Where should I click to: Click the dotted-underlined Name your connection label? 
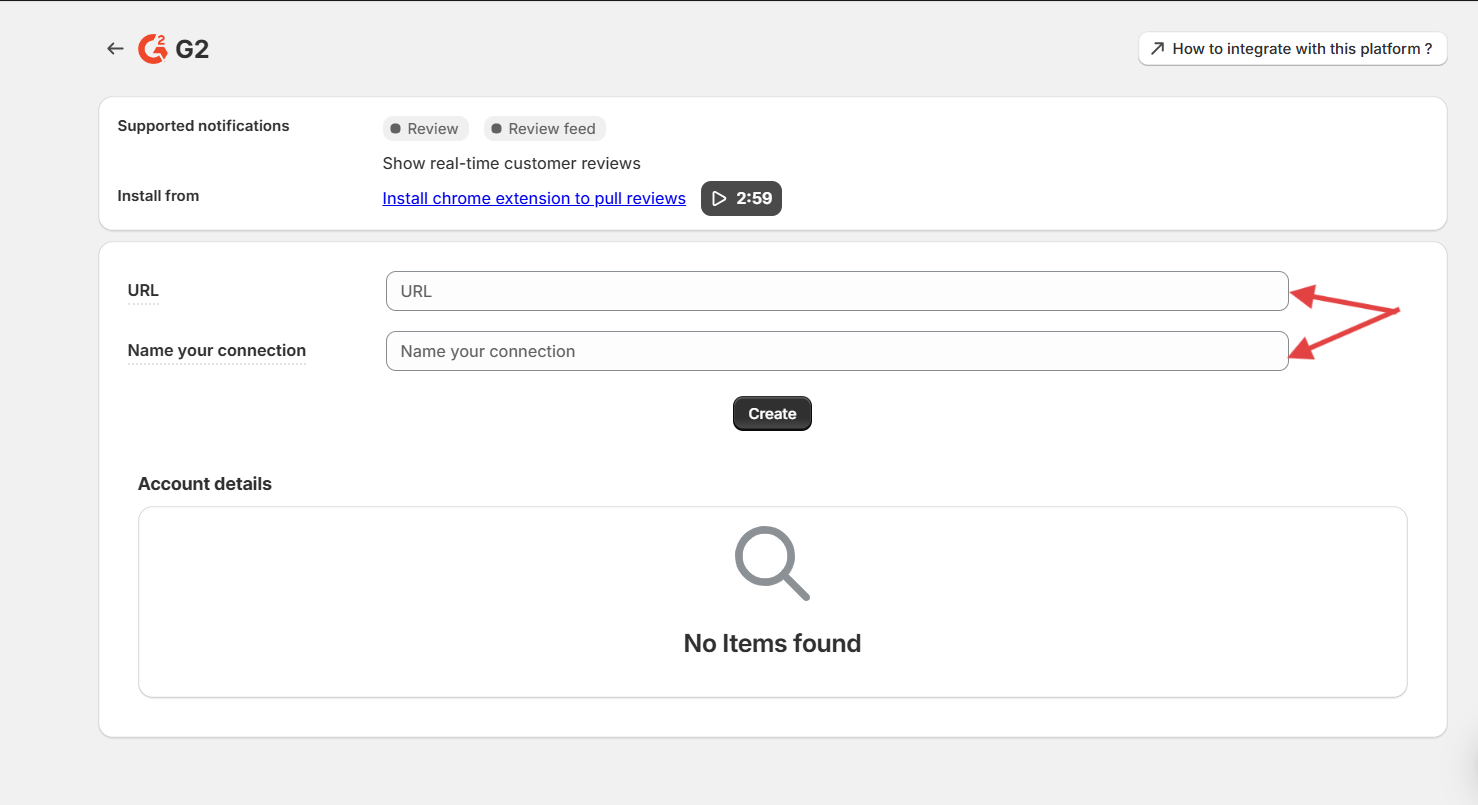217,351
